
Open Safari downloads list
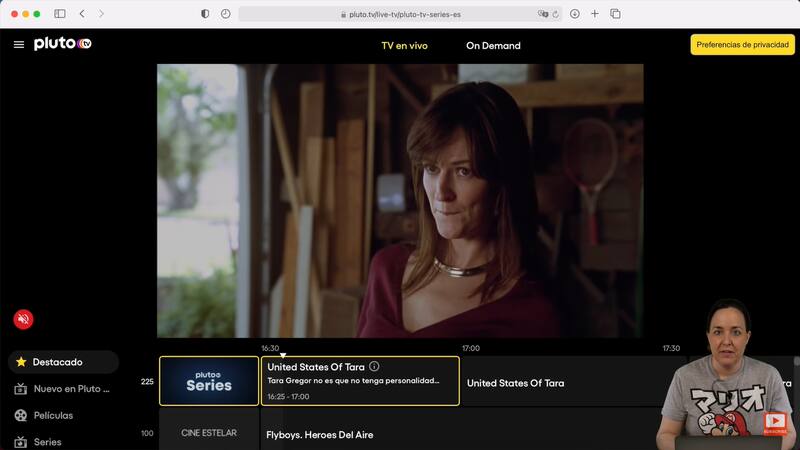tap(574, 14)
